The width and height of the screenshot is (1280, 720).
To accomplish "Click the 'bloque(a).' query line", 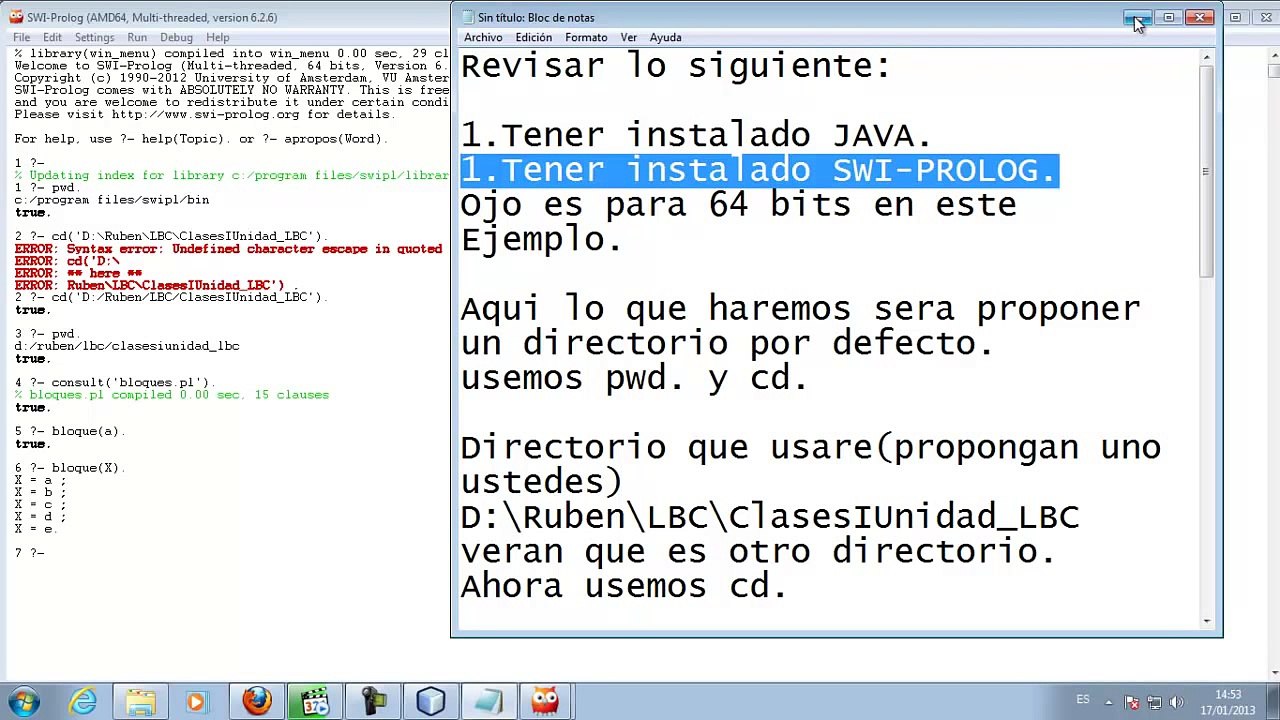I will [x=70, y=431].
